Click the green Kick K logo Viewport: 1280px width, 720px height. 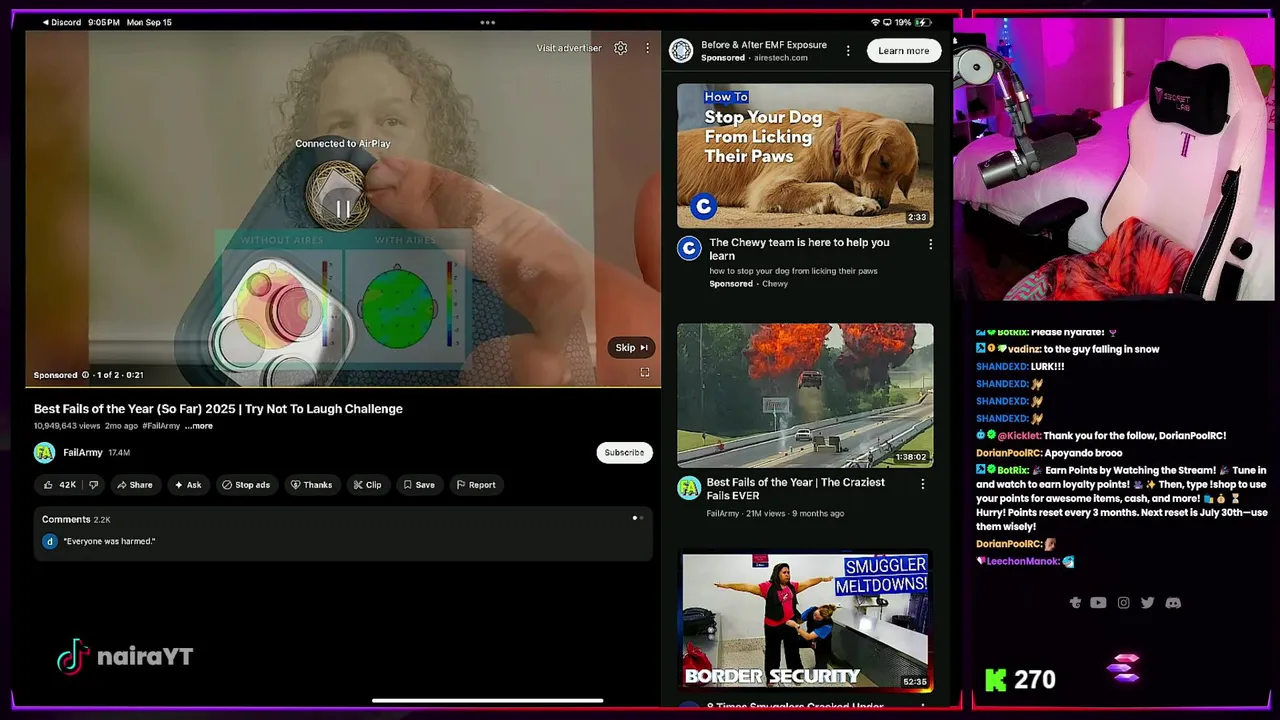[x=995, y=680]
